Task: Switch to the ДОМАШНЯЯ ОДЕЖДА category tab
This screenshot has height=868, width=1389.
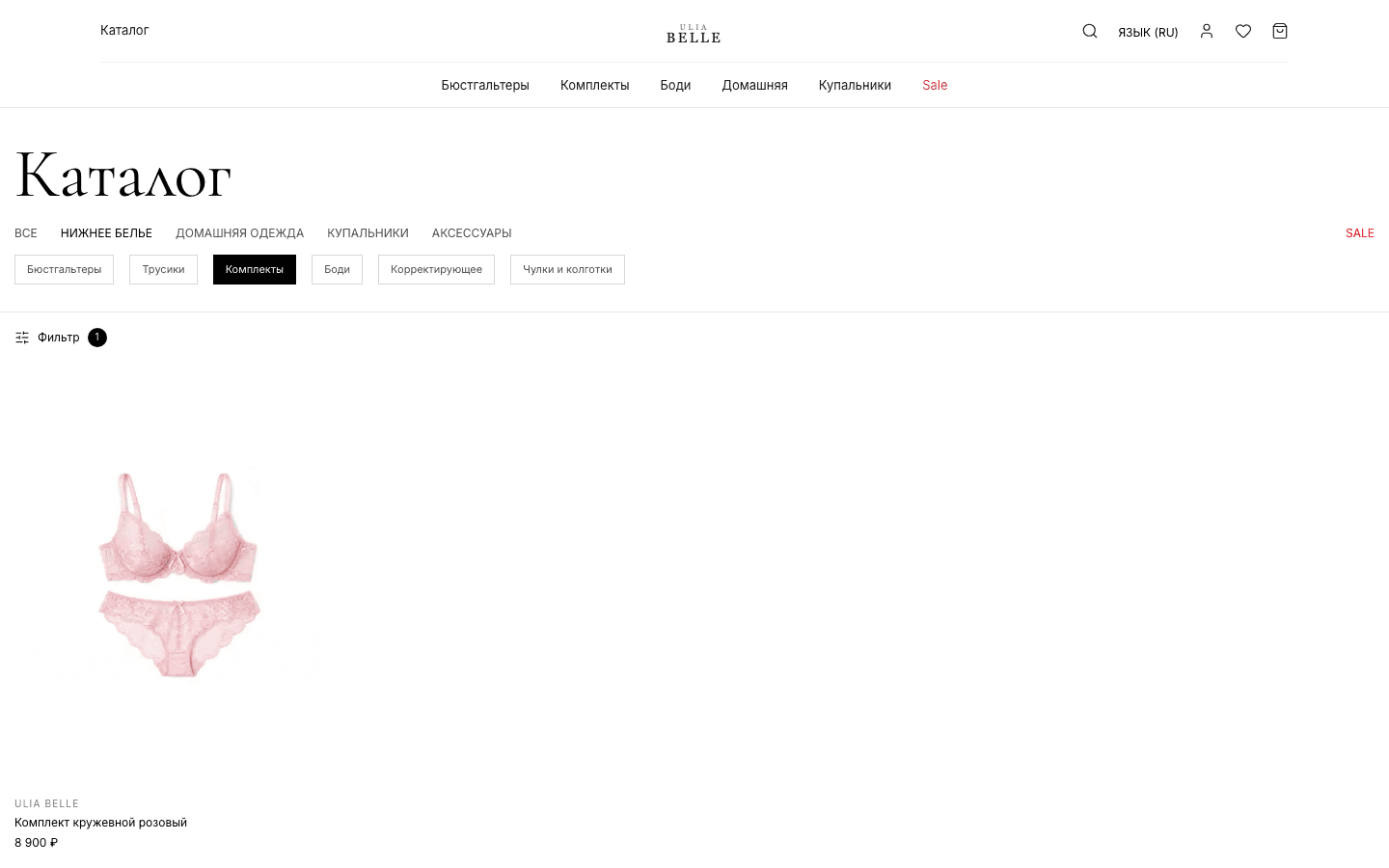Action: coord(239,233)
